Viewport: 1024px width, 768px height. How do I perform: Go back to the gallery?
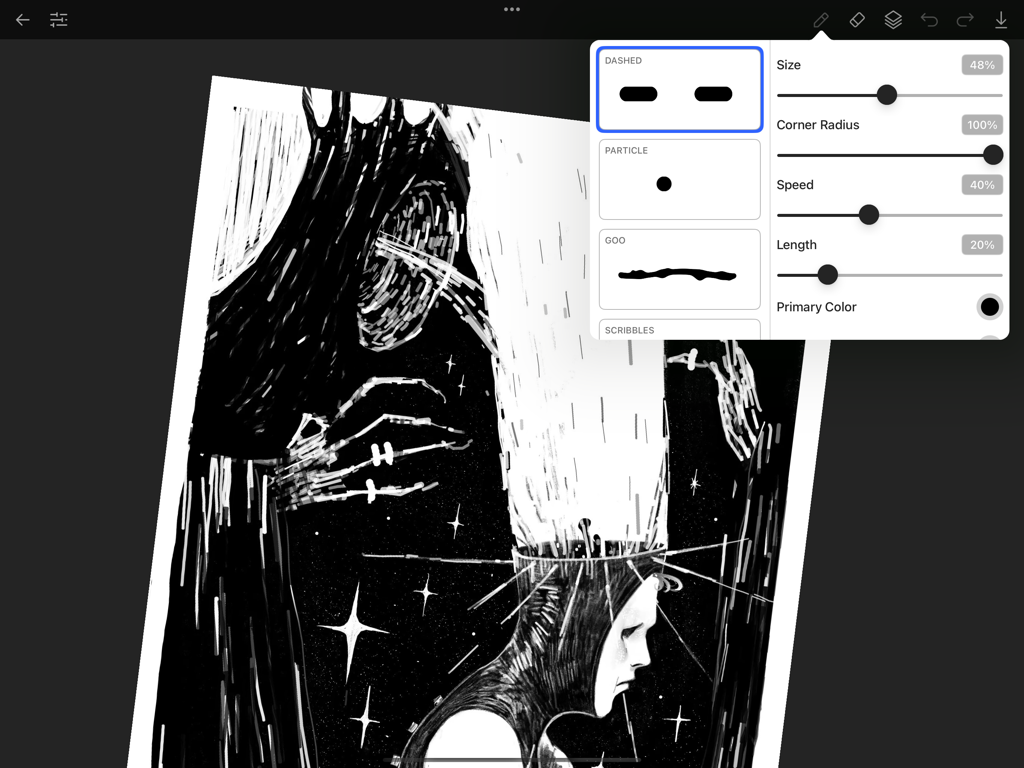tap(22, 19)
